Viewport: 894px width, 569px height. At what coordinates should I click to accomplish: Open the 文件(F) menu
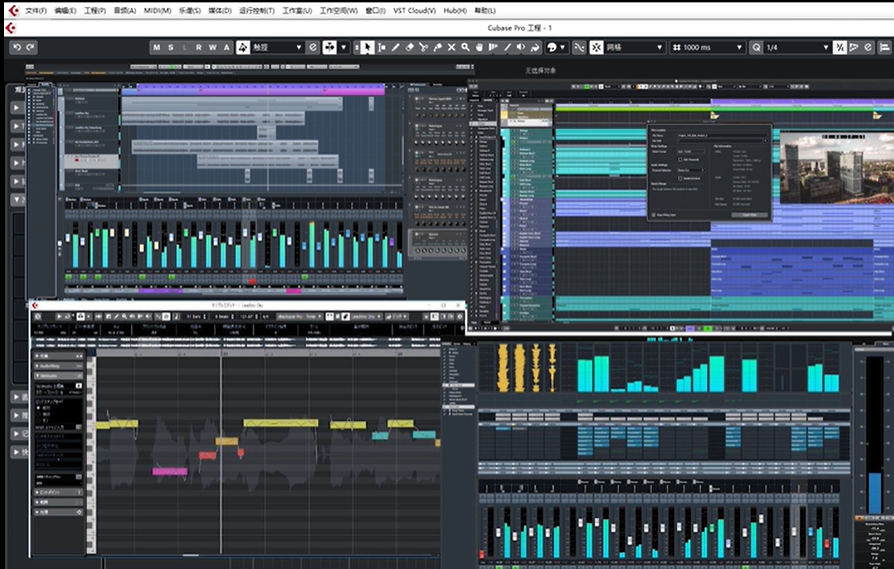click(x=36, y=11)
